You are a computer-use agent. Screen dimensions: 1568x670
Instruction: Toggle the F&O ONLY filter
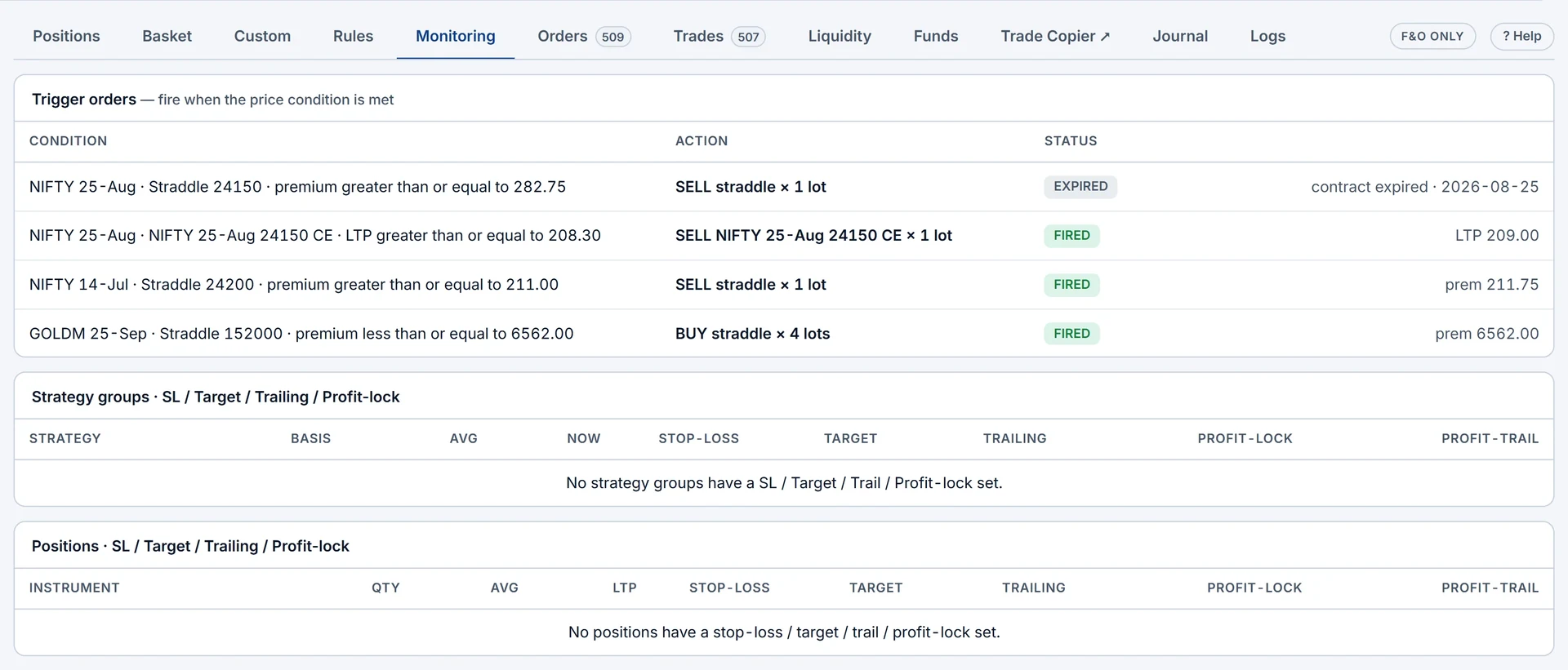point(1432,36)
